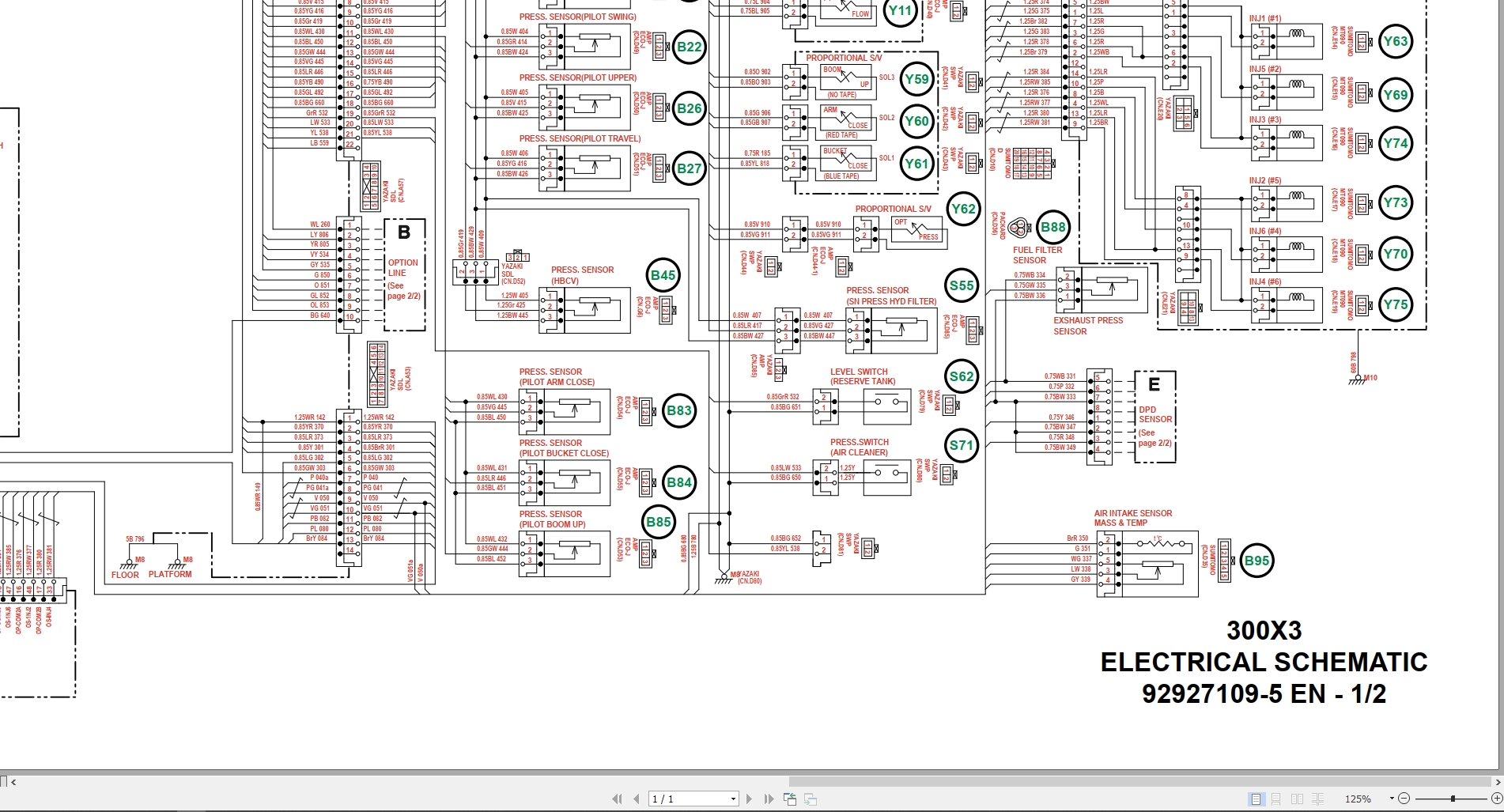This screenshot has width=1504, height=812.
Task: Click the zoom slider handle
Action: 1453,799
